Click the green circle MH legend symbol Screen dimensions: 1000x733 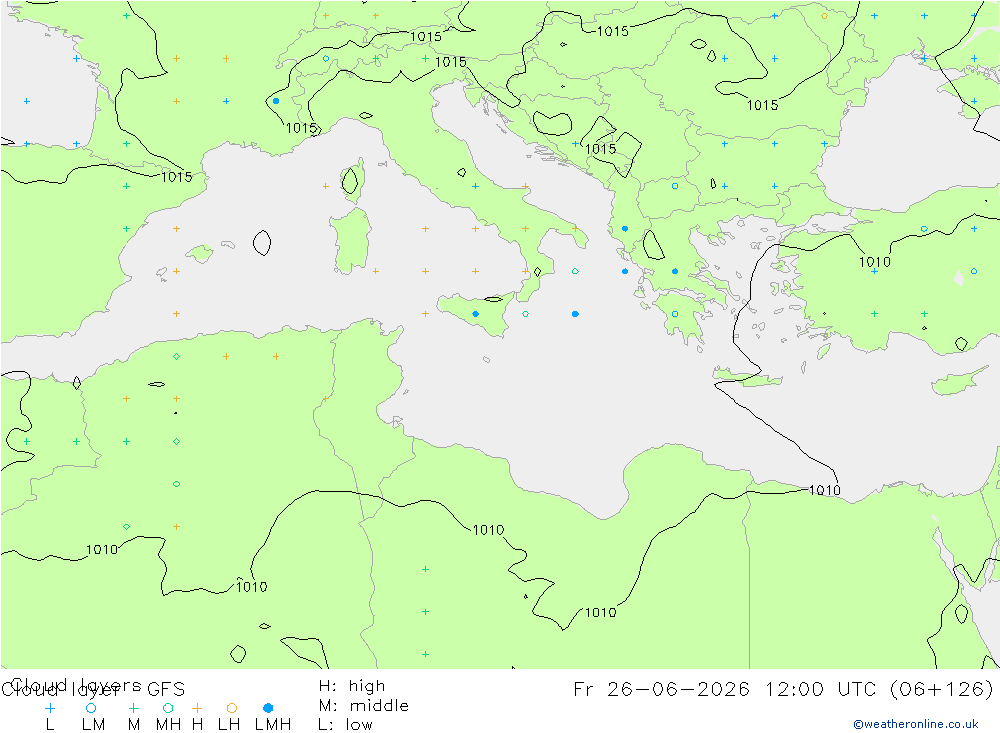click(x=168, y=707)
